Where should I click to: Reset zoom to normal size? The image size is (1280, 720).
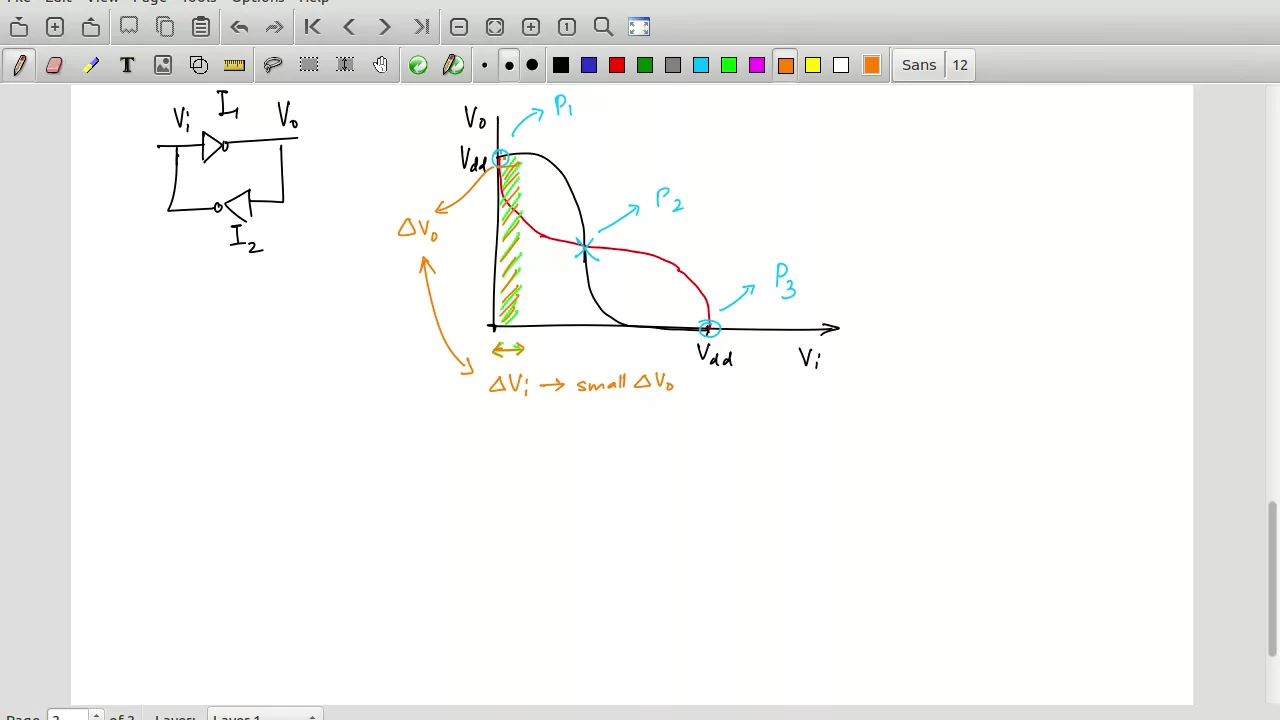point(567,27)
